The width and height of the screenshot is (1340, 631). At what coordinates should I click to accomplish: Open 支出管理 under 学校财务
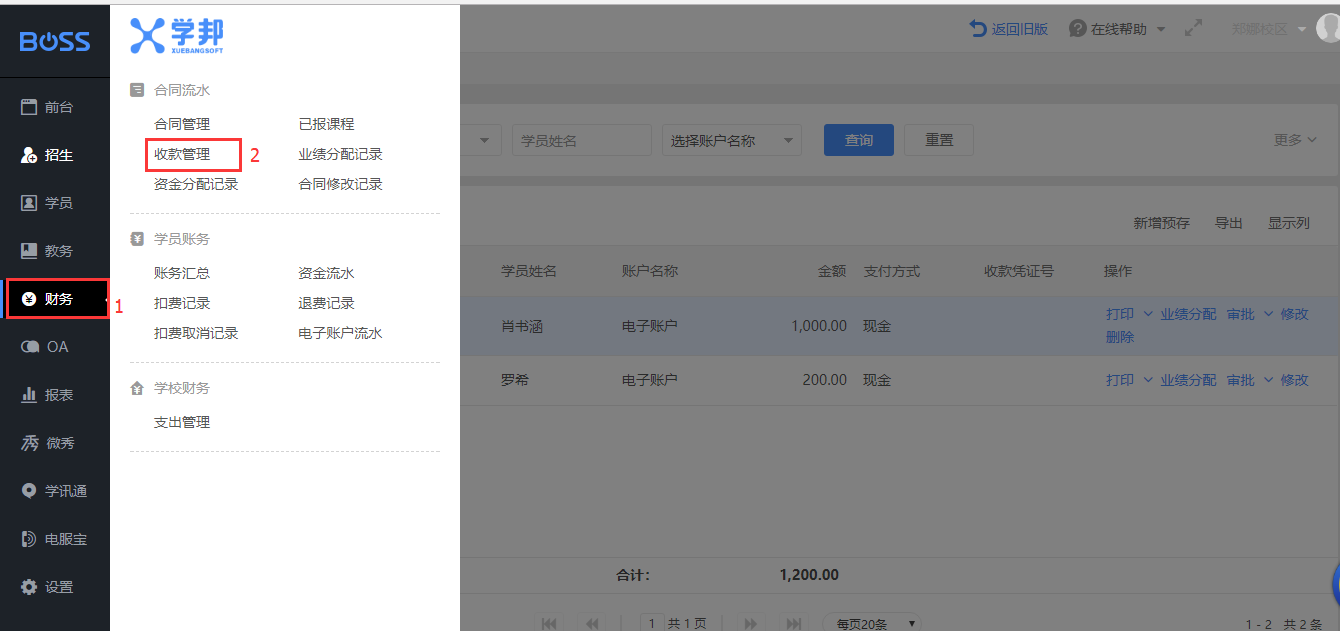tap(182, 422)
